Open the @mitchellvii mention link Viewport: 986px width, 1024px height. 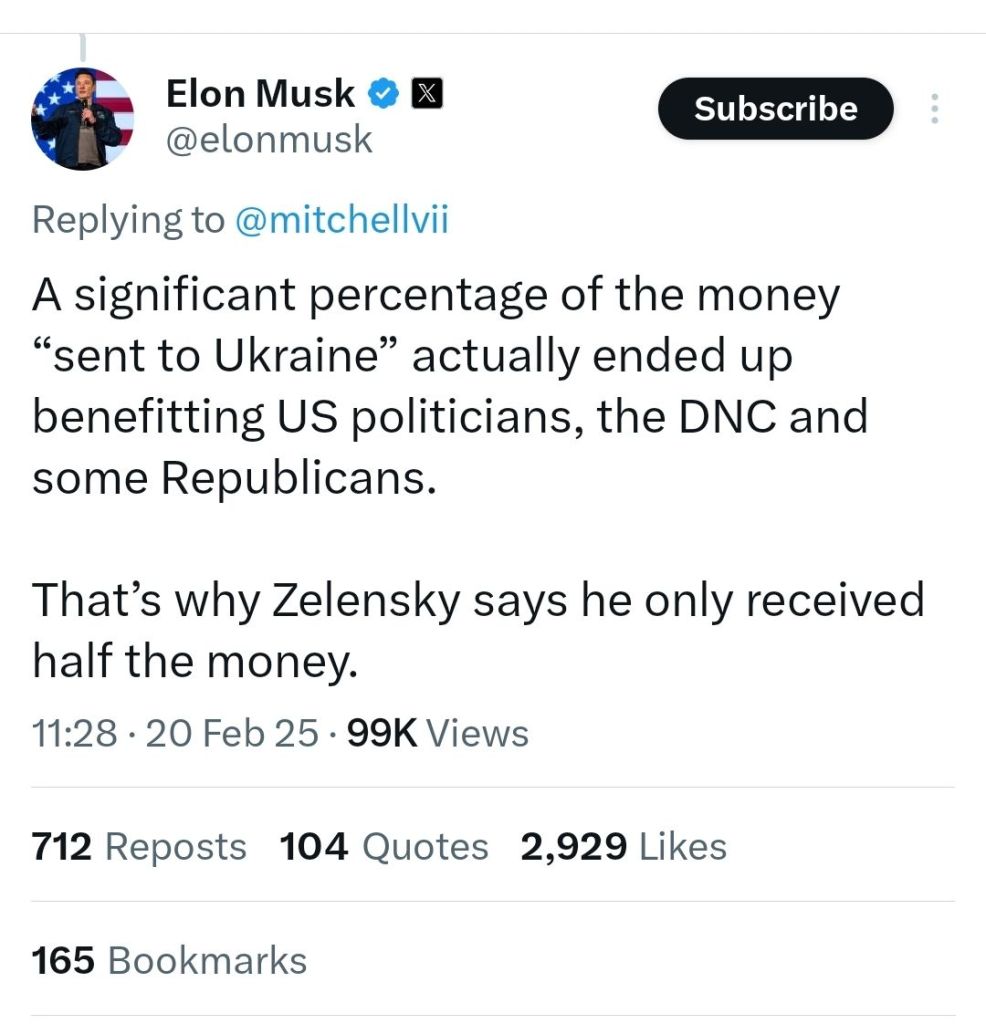tap(341, 219)
